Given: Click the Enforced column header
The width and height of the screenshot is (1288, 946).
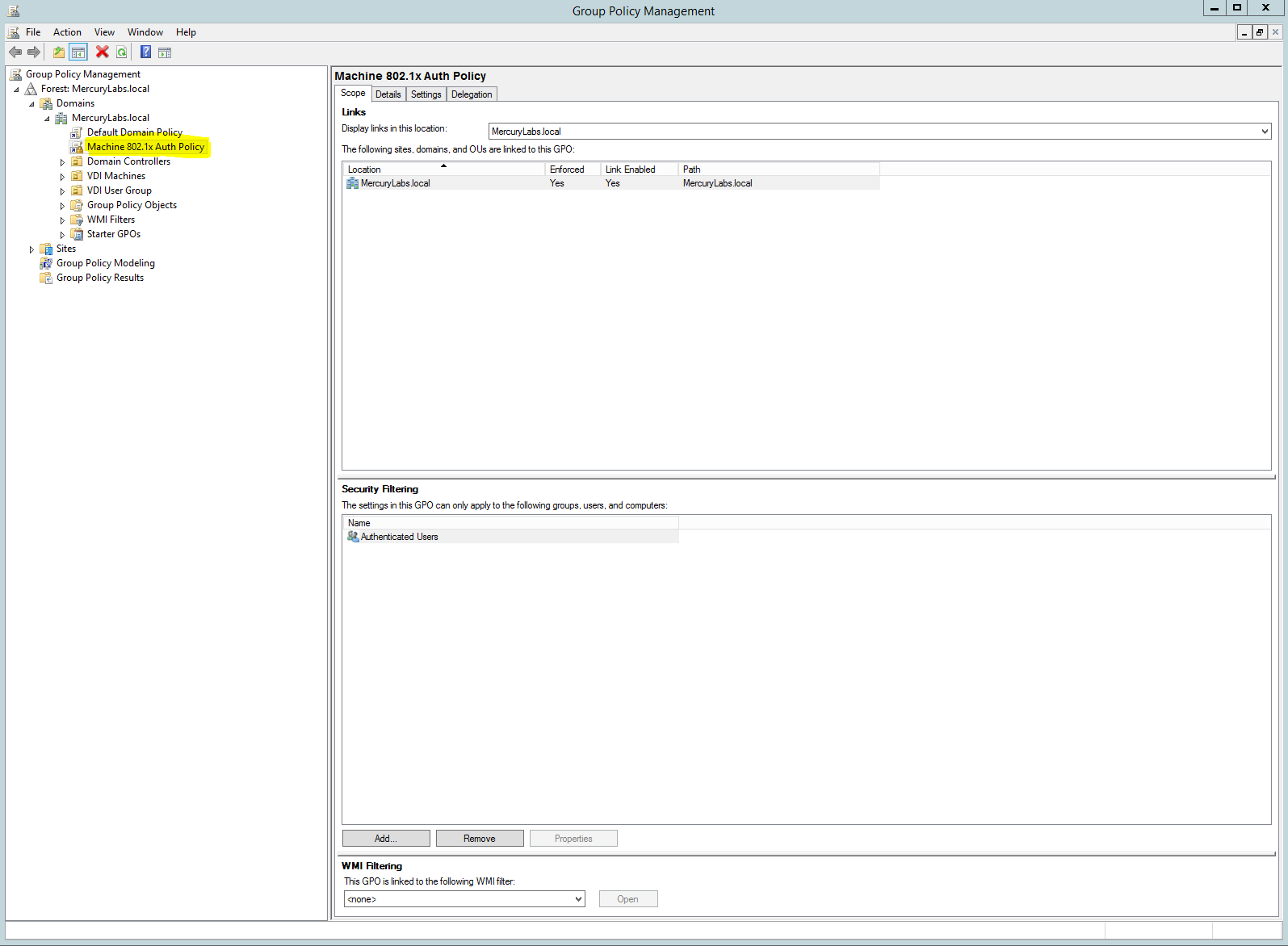Looking at the screenshot, I should 573,170.
